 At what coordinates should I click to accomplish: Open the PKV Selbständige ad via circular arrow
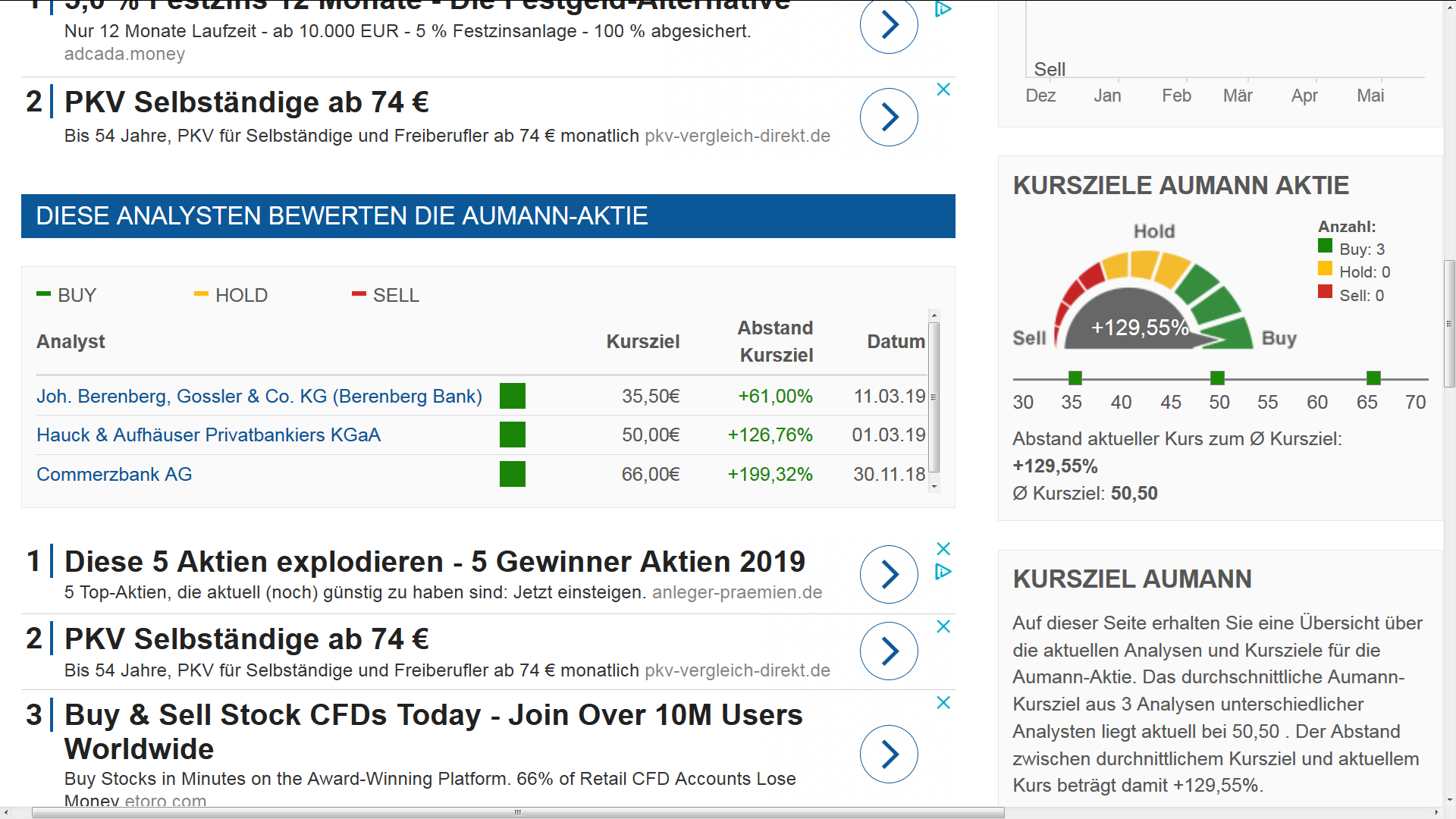coord(888,118)
